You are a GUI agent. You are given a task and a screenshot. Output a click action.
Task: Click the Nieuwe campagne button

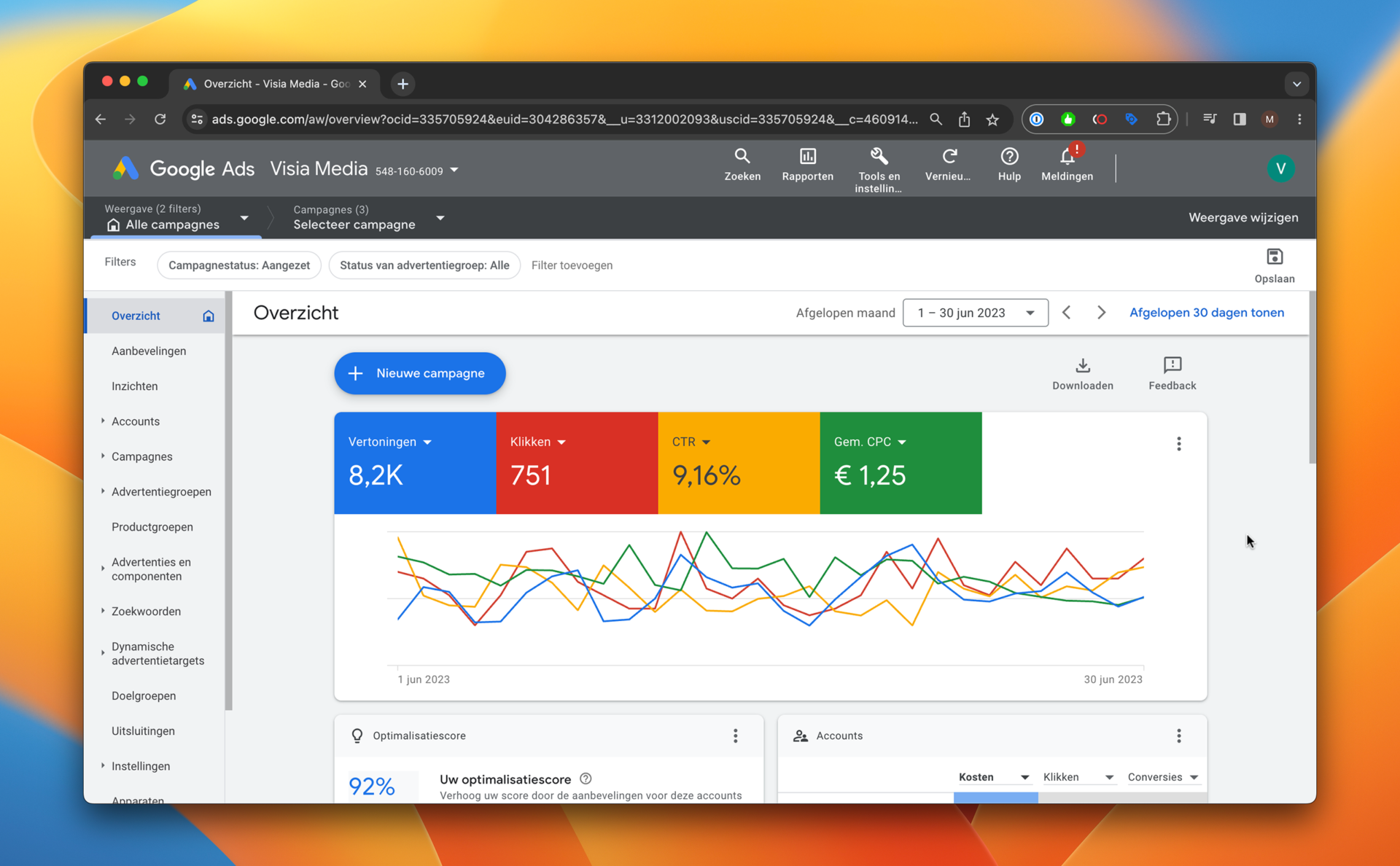click(419, 373)
